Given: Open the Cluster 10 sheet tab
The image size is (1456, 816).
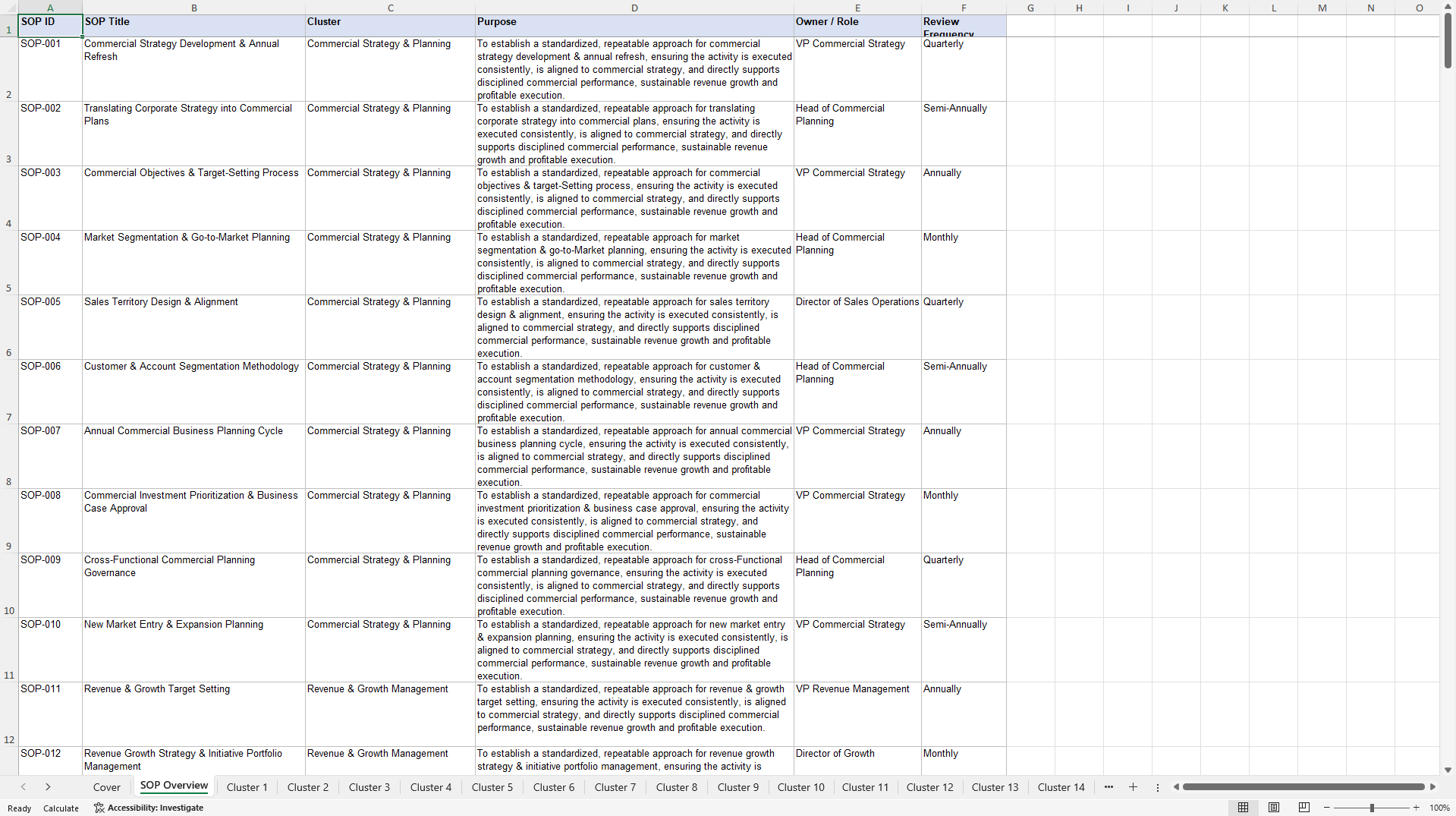Looking at the screenshot, I should (x=801, y=787).
